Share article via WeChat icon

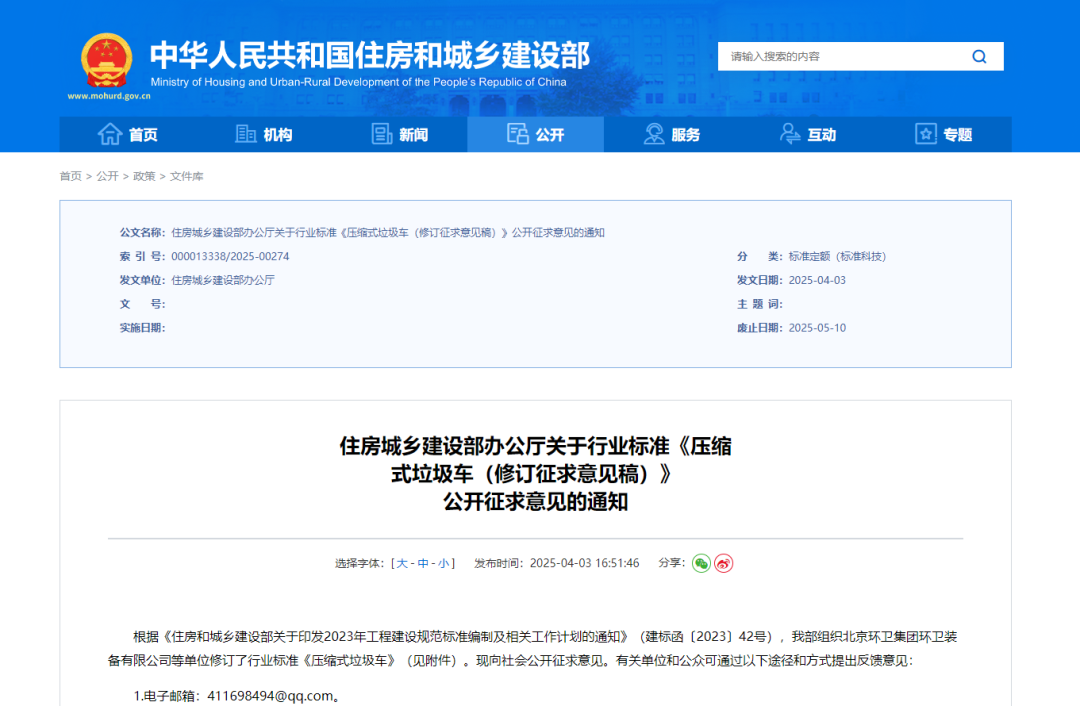click(701, 563)
